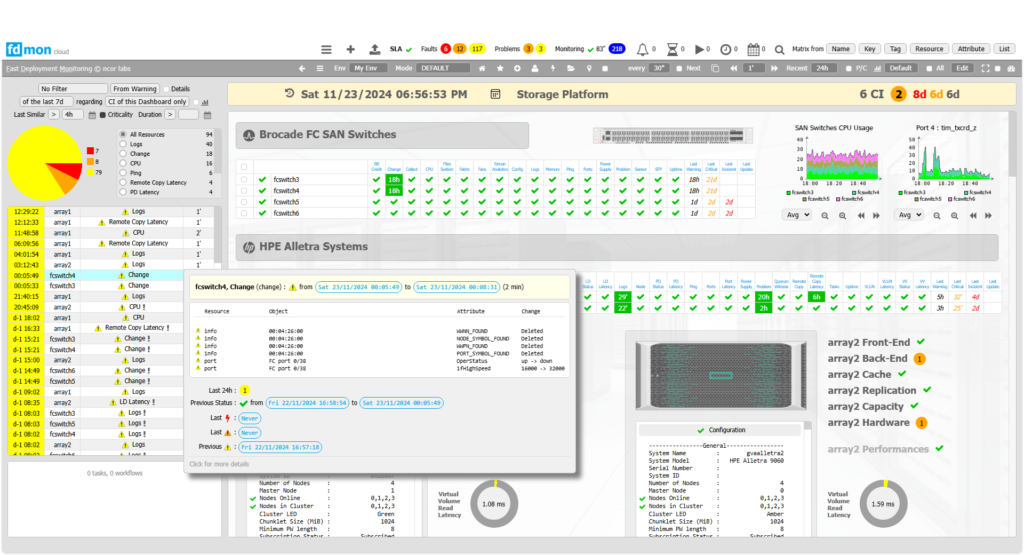Image resolution: width=1024 pixels, height=555 pixels.
Task: Click the map pin location icon
Action: [588, 68]
